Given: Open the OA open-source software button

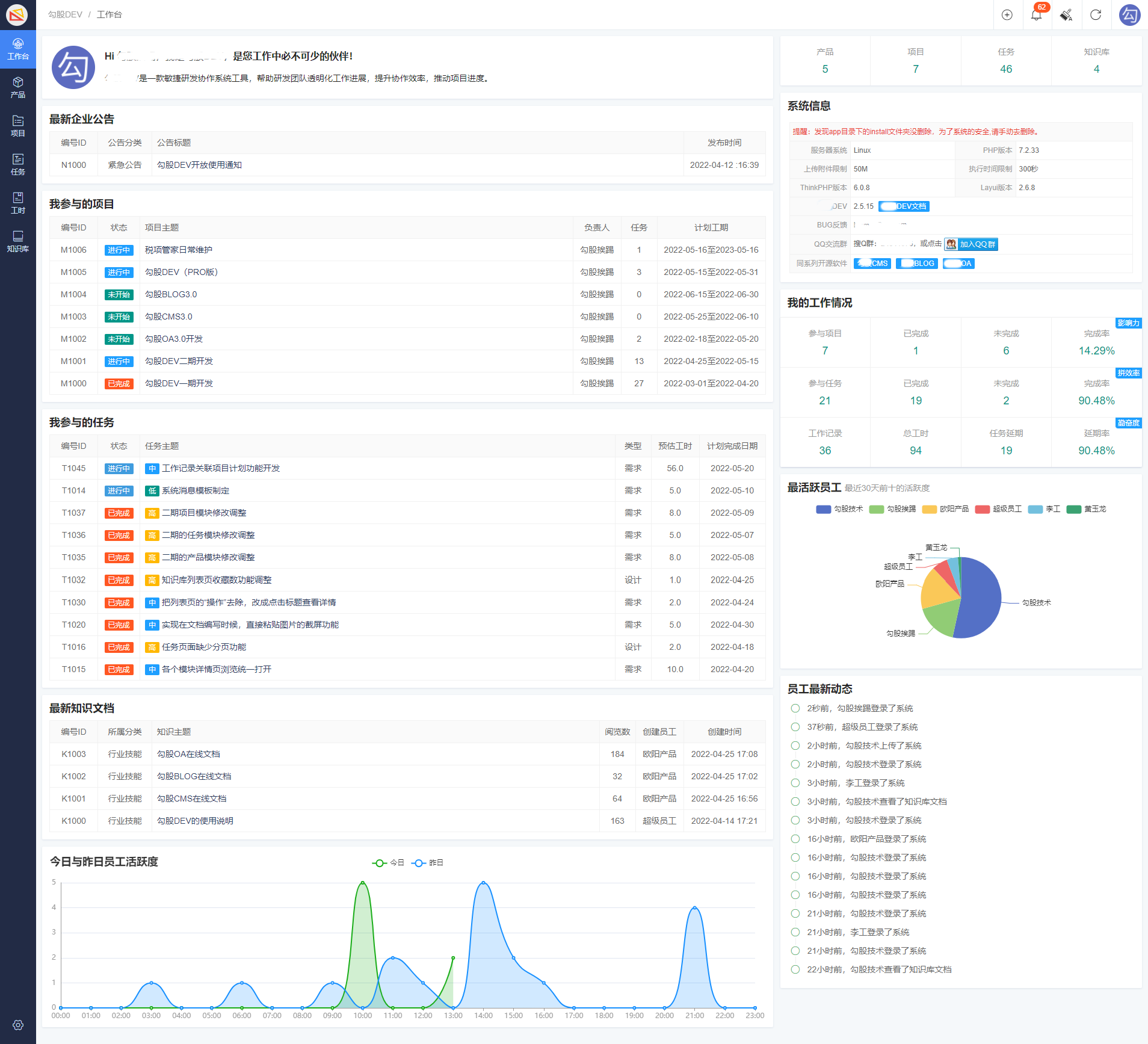Looking at the screenshot, I should click(958, 264).
